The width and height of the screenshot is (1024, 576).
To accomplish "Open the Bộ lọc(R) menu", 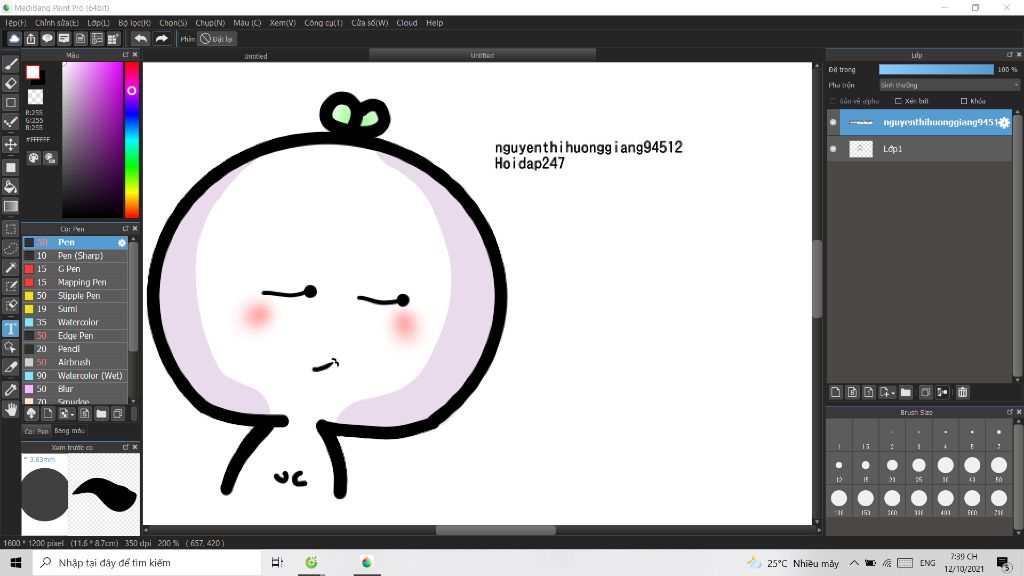I will (x=135, y=23).
